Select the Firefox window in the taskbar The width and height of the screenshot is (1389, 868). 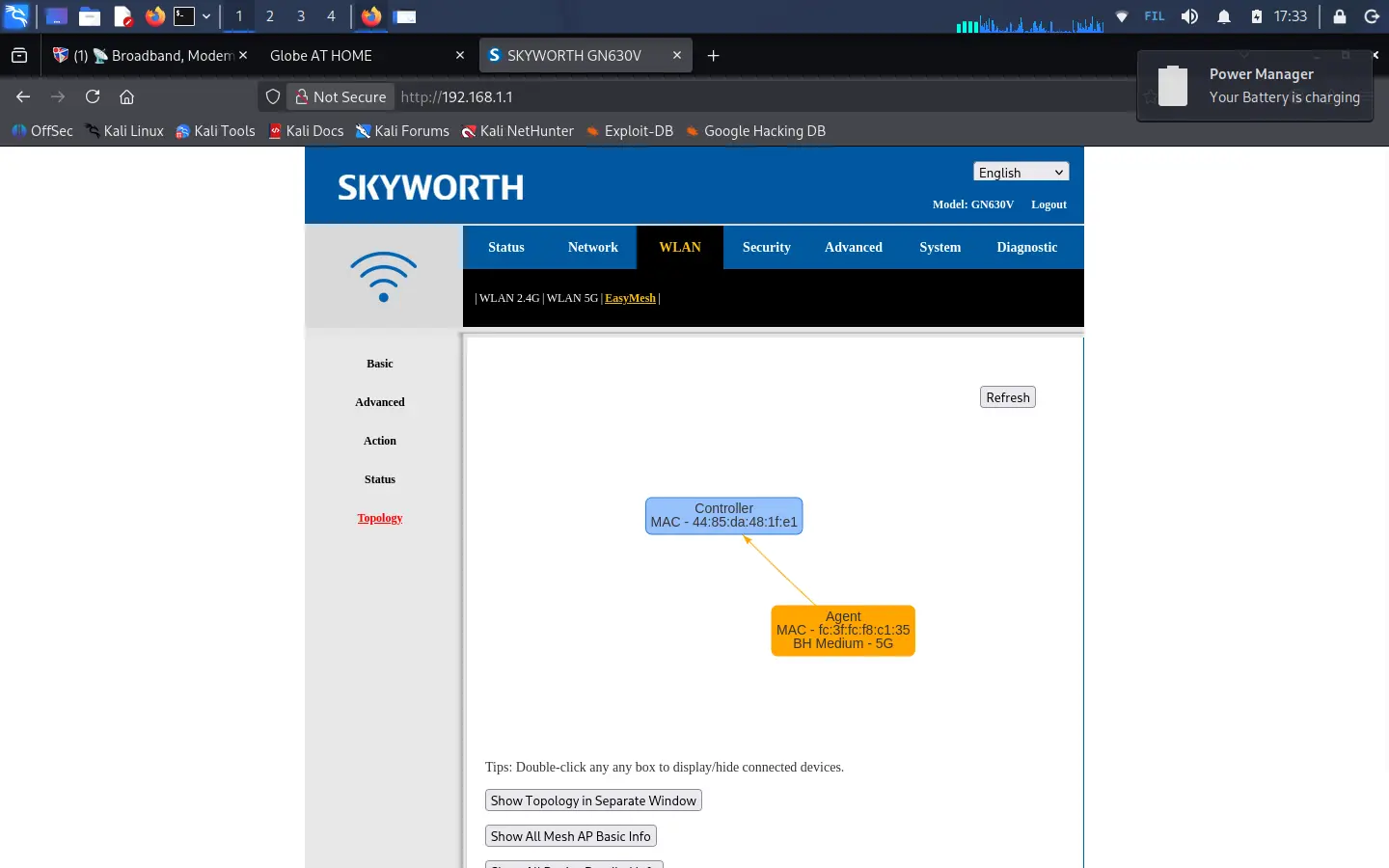tap(371, 16)
